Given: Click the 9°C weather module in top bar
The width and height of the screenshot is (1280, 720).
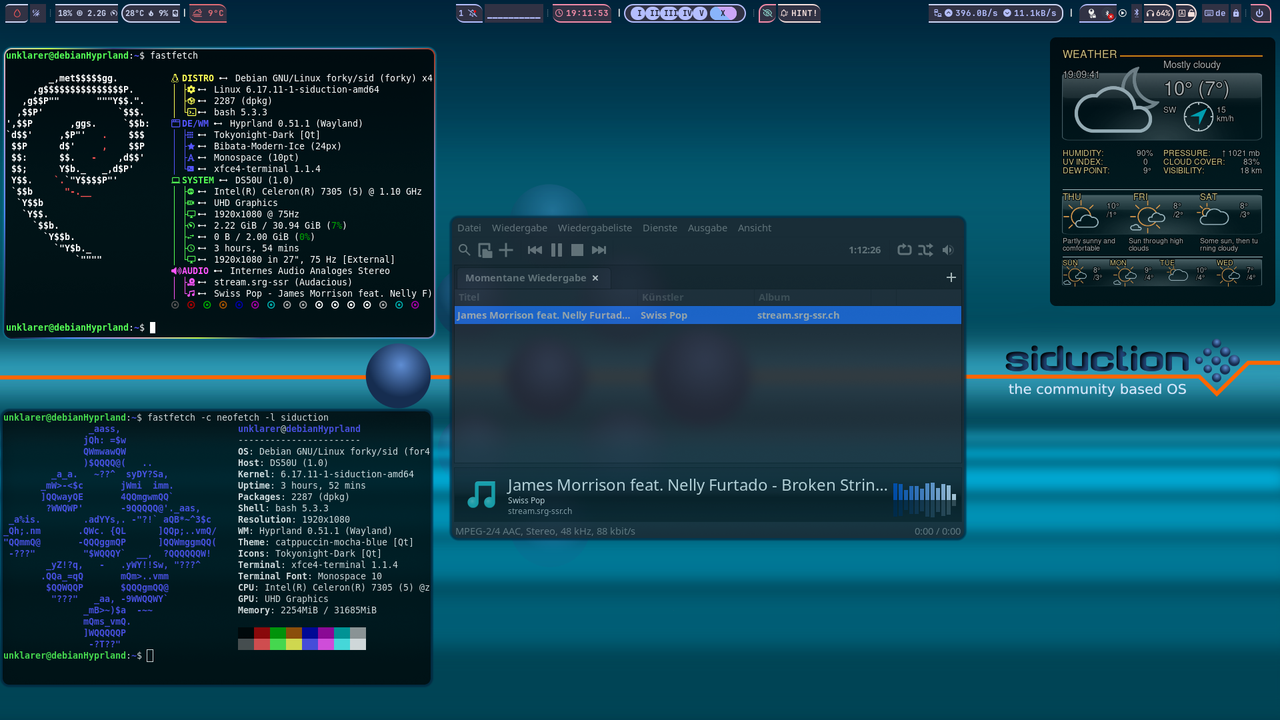Looking at the screenshot, I should coord(208,13).
